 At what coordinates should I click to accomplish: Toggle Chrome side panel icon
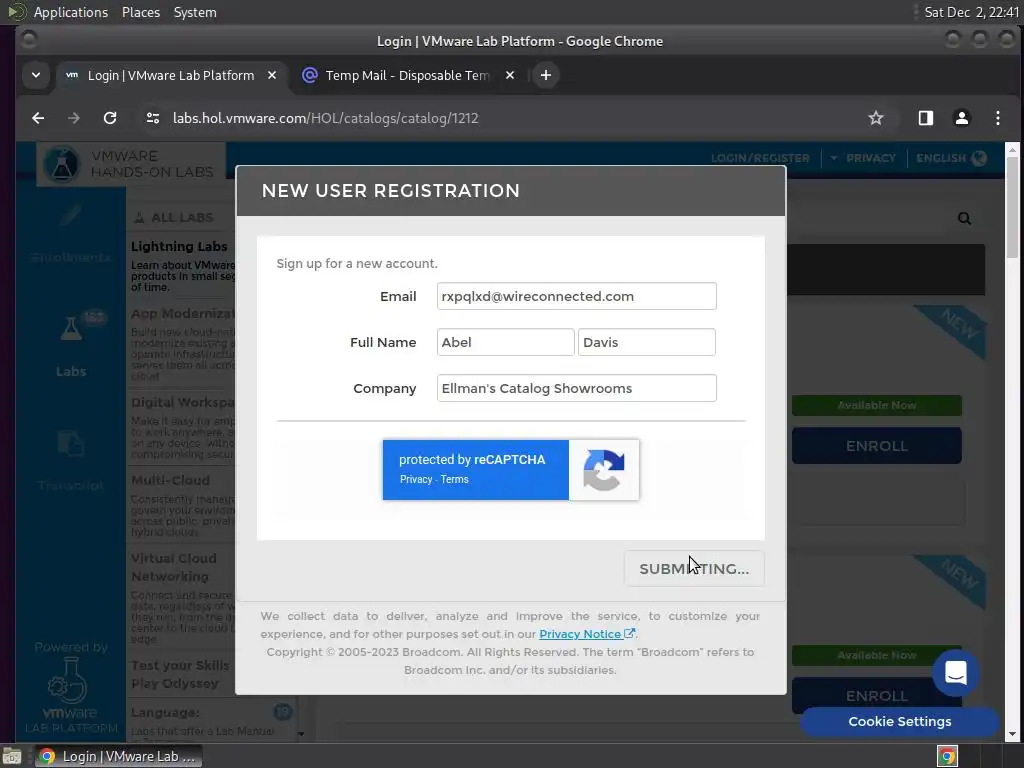(925, 118)
